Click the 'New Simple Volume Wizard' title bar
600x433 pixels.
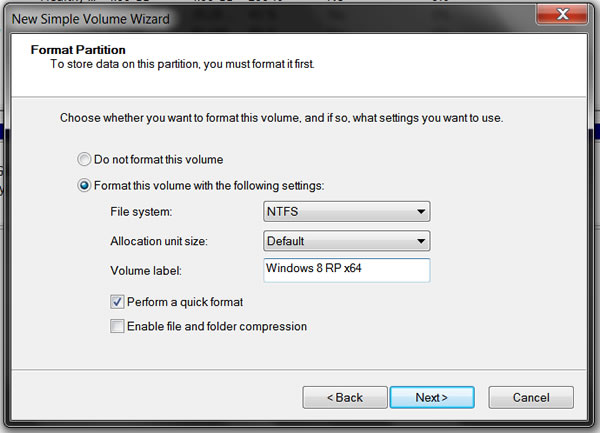tap(90, 18)
